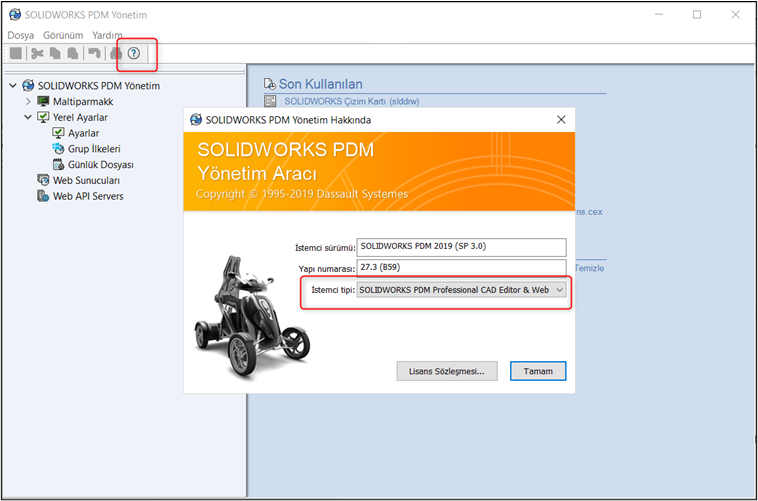Image resolution: width=758 pixels, height=501 pixels.
Task: Select the Yerel Ayarlar tree label
Action: 80,117
